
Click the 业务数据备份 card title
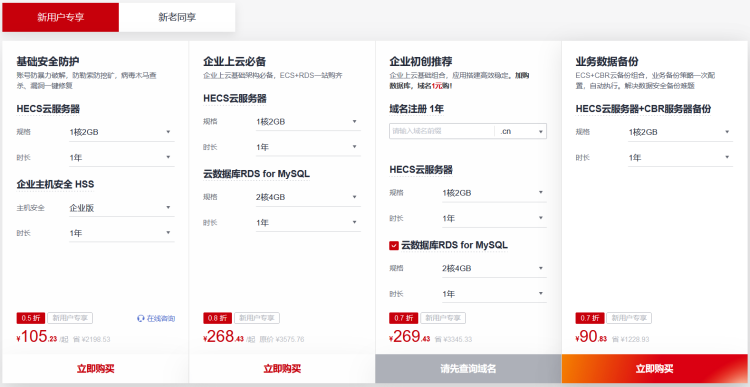607,61
